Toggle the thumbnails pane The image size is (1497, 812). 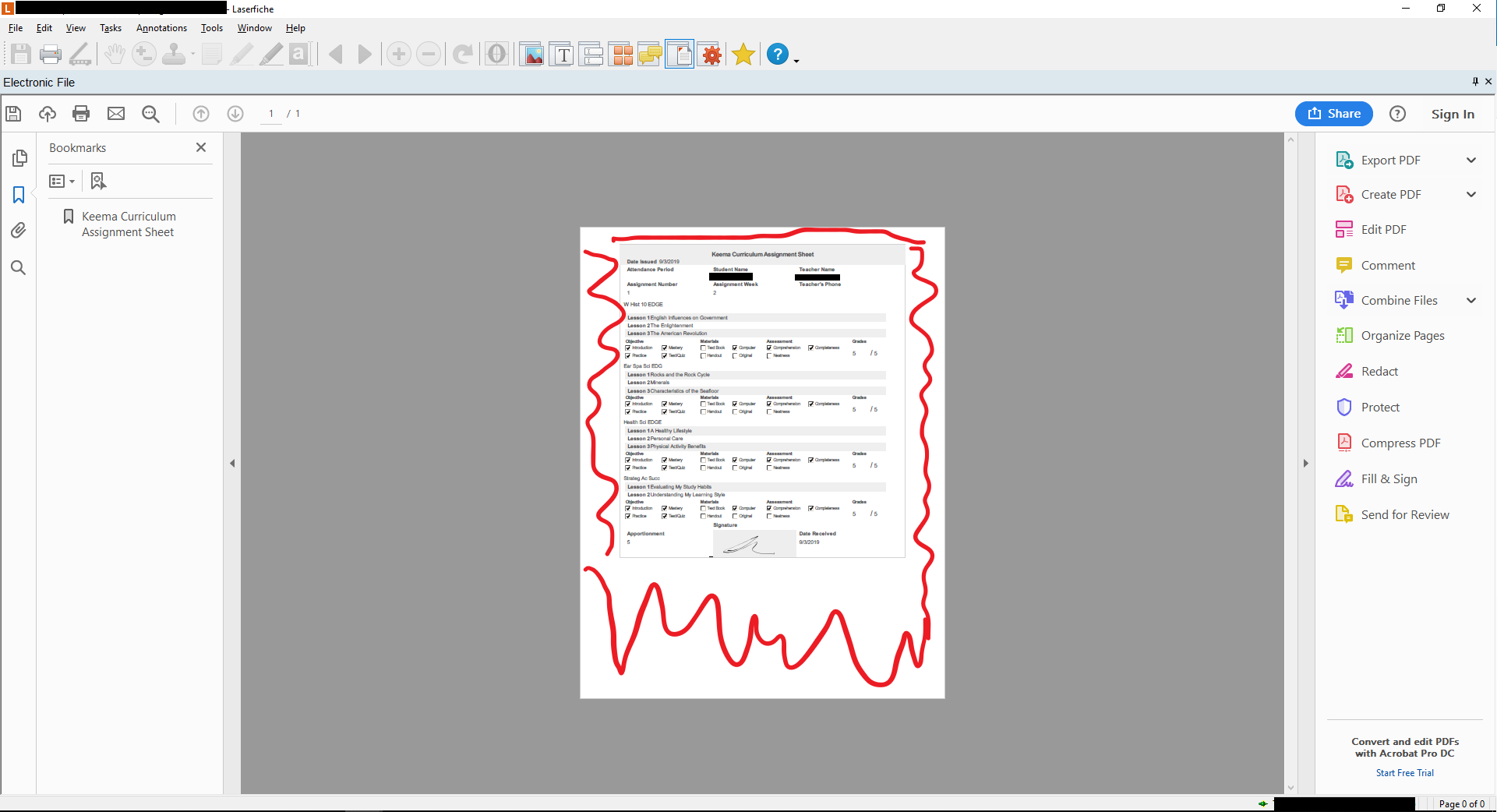[x=621, y=55]
